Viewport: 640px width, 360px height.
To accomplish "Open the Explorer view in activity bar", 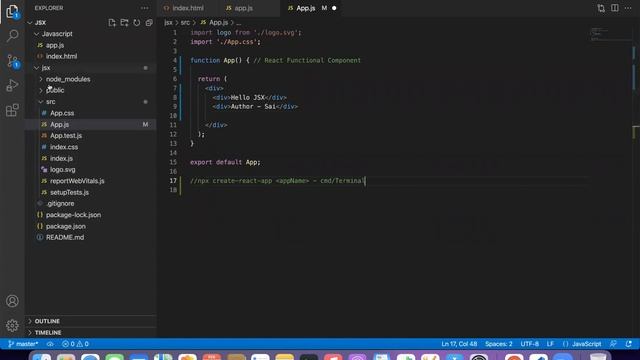I will (12, 11).
